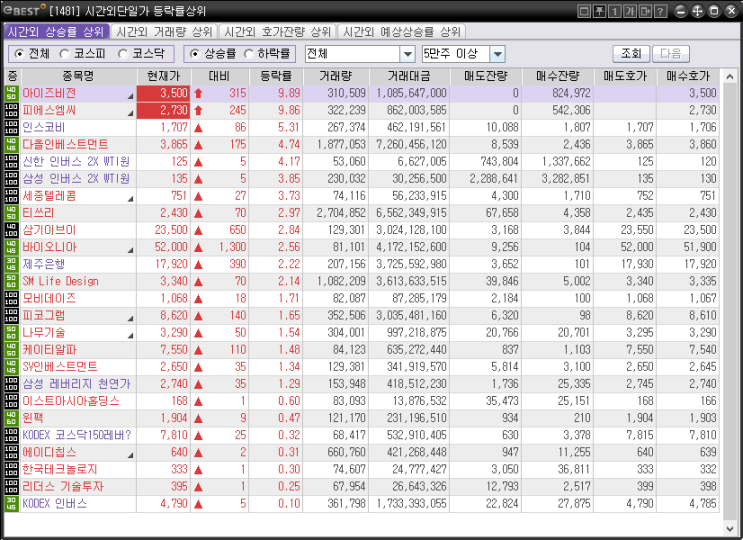Click the 매수잔량 column header
Image resolution: width=743 pixels, height=540 pixels.
(557, 76)
